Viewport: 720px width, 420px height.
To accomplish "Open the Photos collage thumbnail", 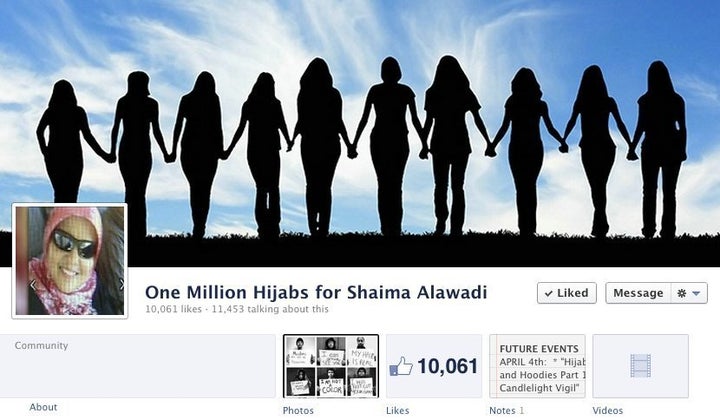I will click(x=331, y=366).
